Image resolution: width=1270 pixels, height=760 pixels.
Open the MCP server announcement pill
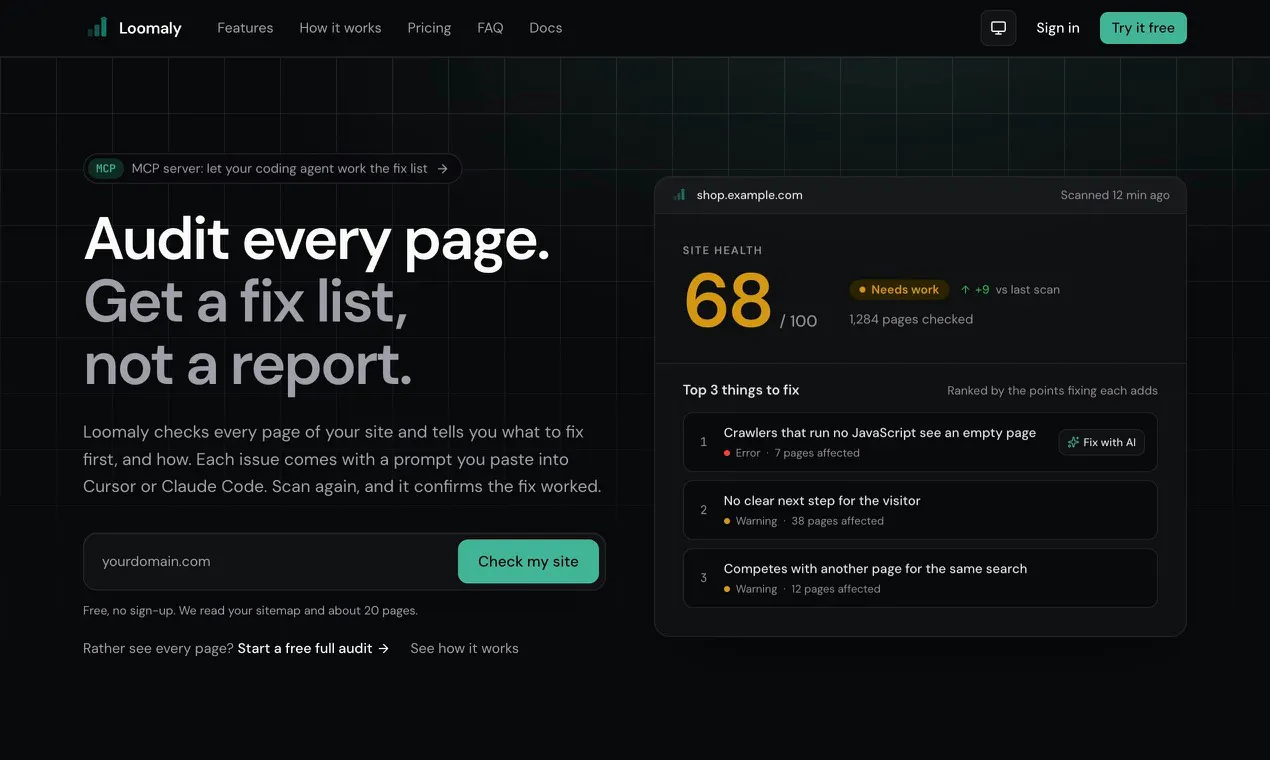[272, 168]
